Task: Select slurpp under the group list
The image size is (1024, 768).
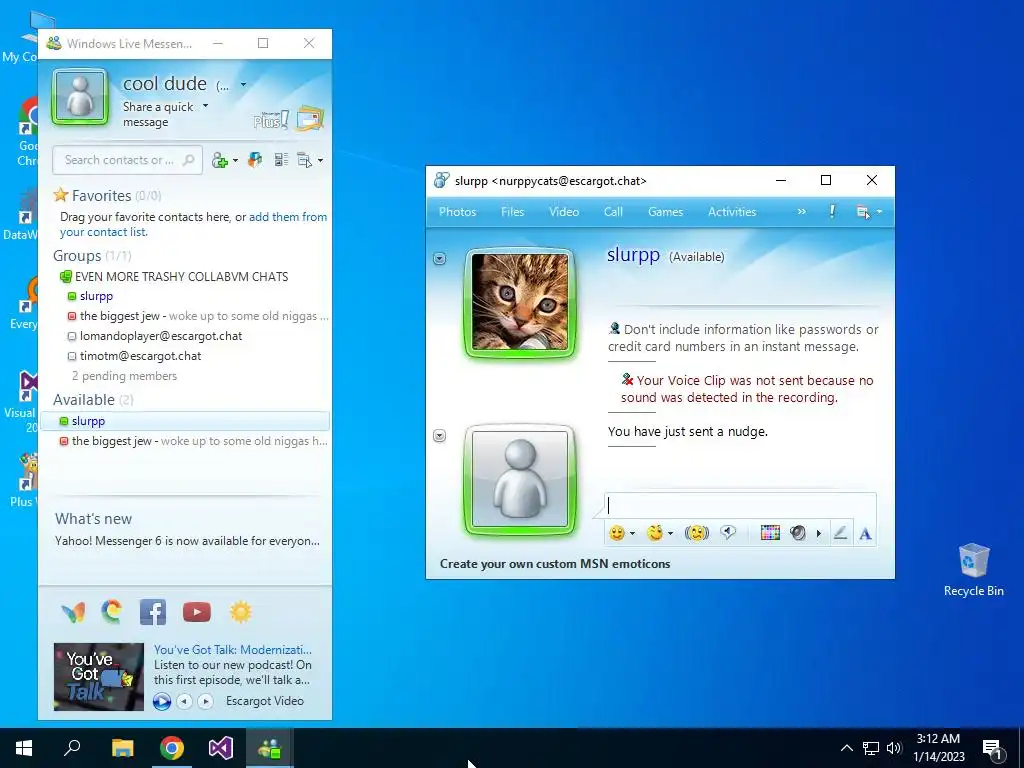Action: click(96, 296)
